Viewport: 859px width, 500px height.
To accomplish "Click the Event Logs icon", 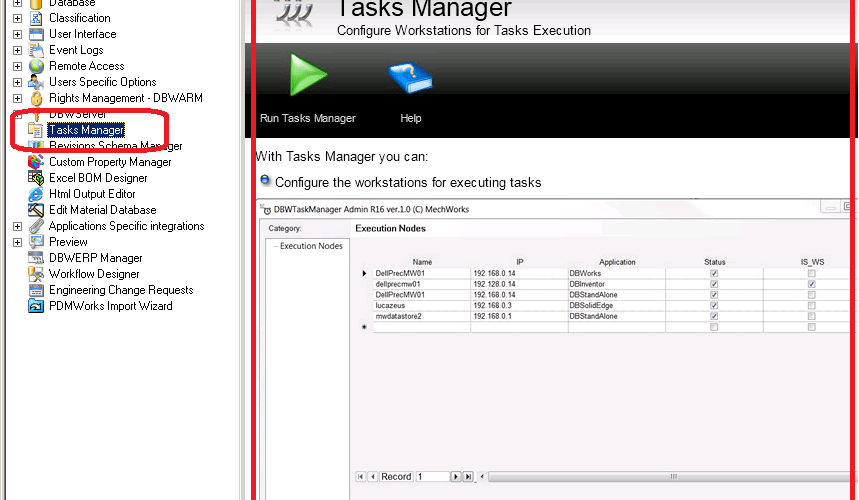I will pyautogui.click(x=36, y=50).
